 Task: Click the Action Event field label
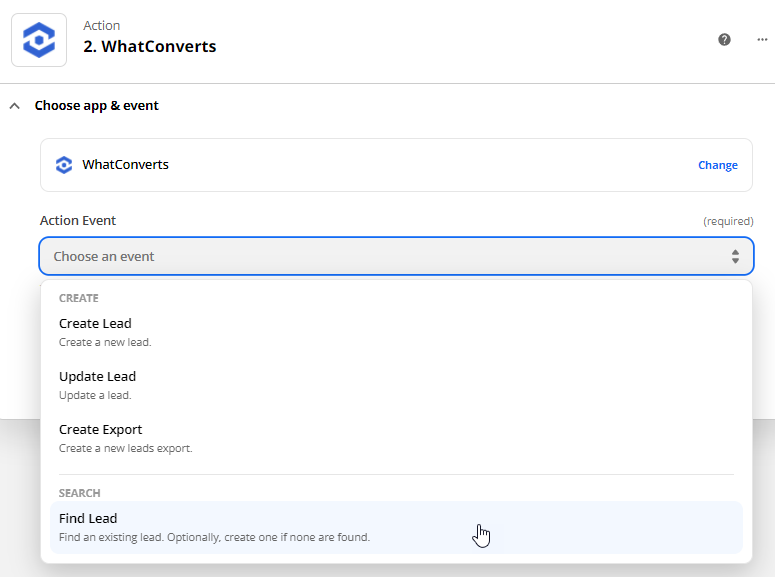point(78,221)
